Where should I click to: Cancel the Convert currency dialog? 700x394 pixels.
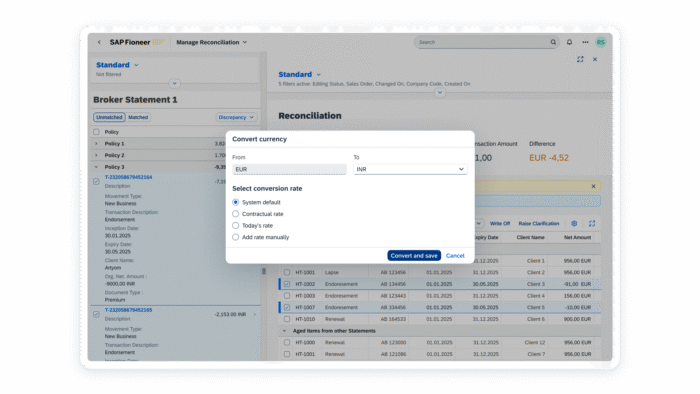point(455,256)
